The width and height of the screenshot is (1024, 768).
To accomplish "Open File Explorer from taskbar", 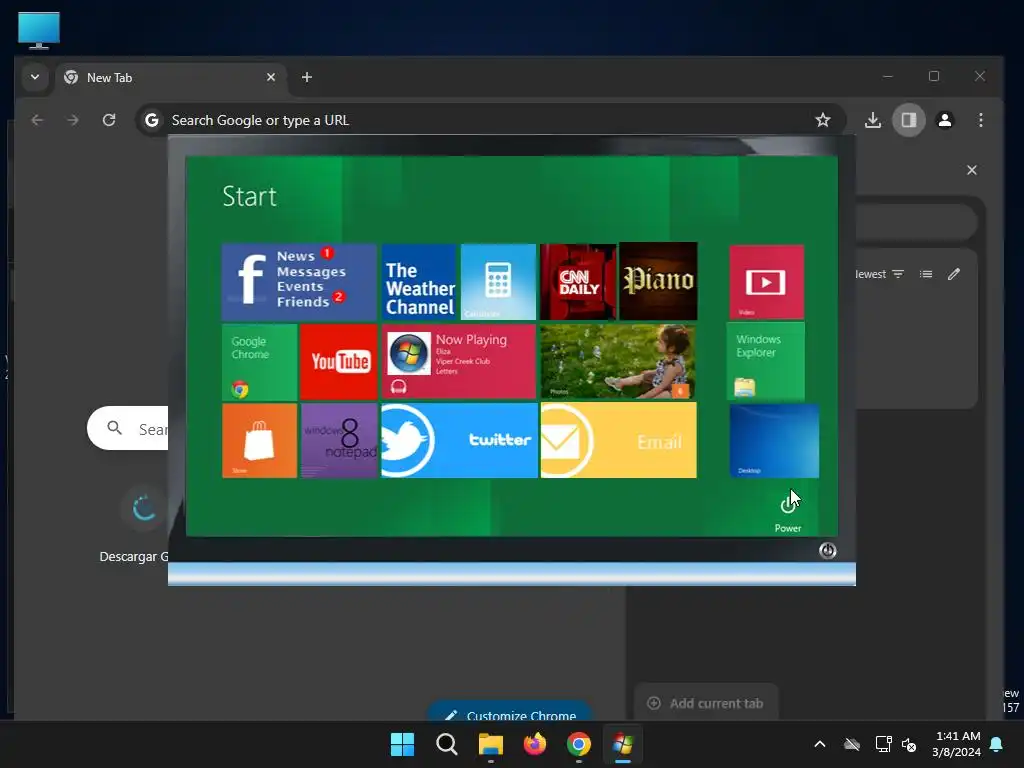I will click(x=490, y=744).
